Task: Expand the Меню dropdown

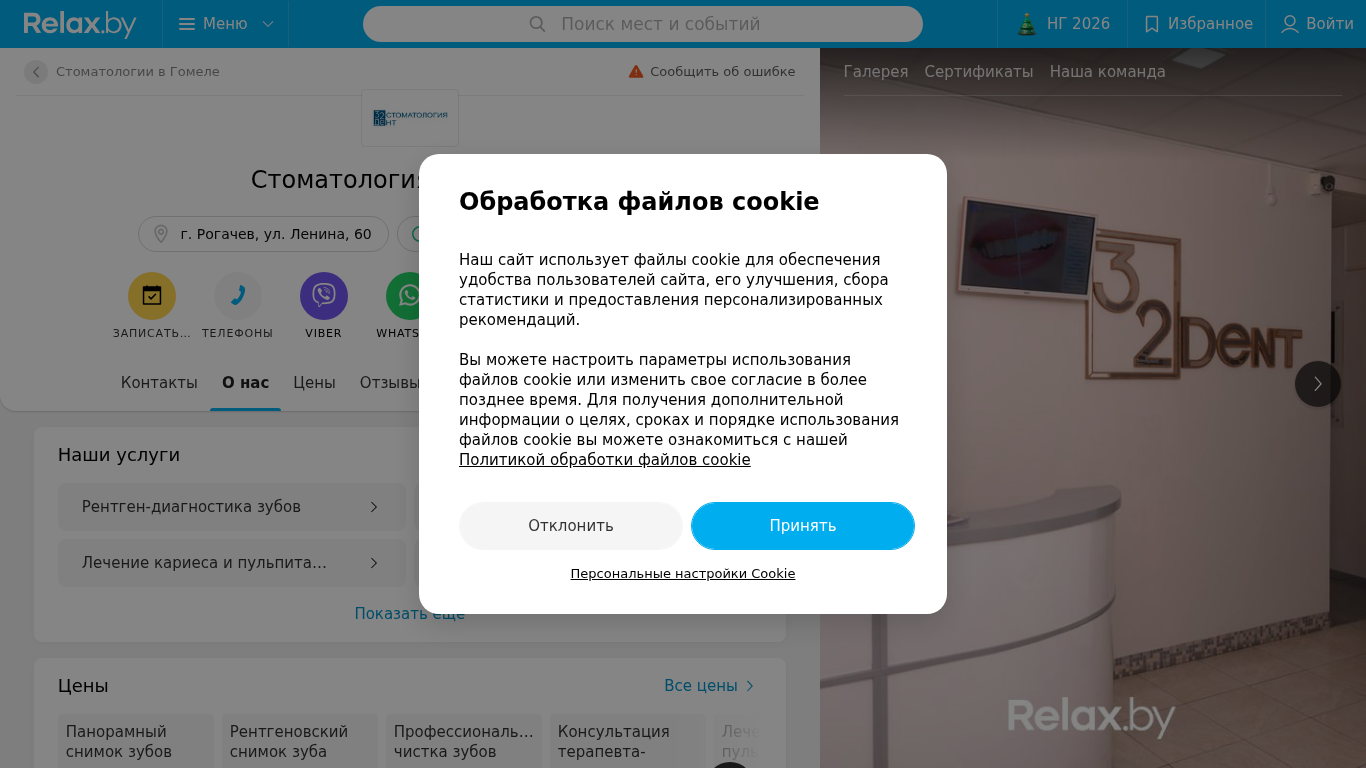Action: (x=226, y=24)
